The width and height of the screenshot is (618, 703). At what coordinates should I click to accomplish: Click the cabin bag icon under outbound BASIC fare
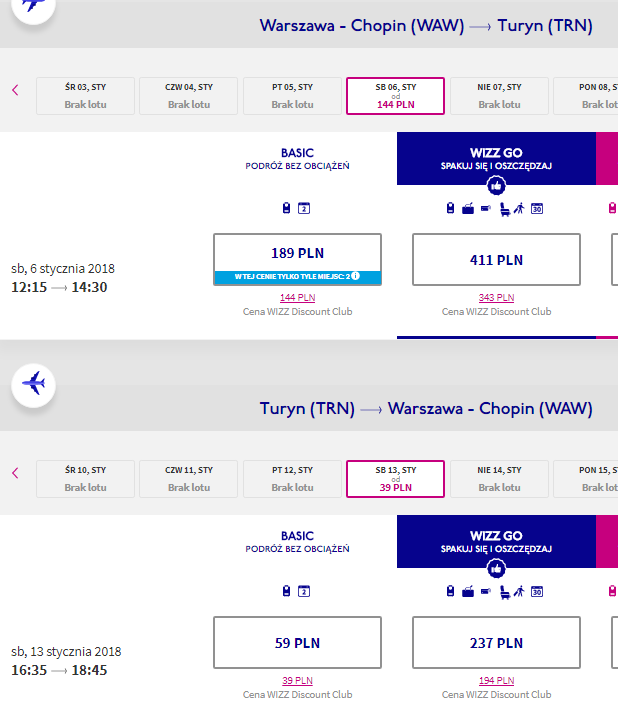pos(287,208)
